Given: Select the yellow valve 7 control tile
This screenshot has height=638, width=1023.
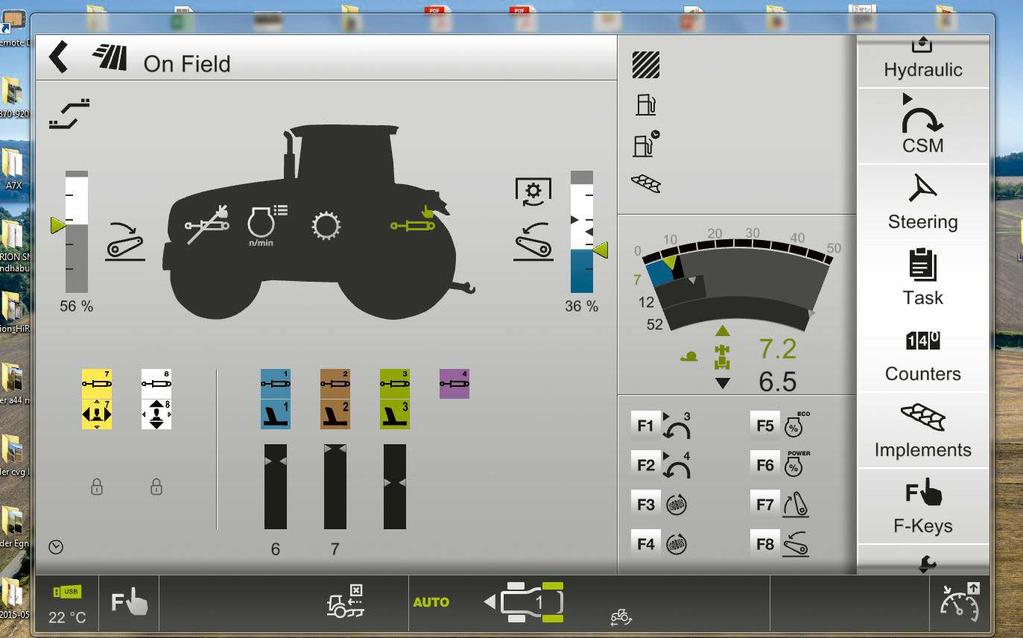Looking at the screenshot, I should [x=97, y=414].
